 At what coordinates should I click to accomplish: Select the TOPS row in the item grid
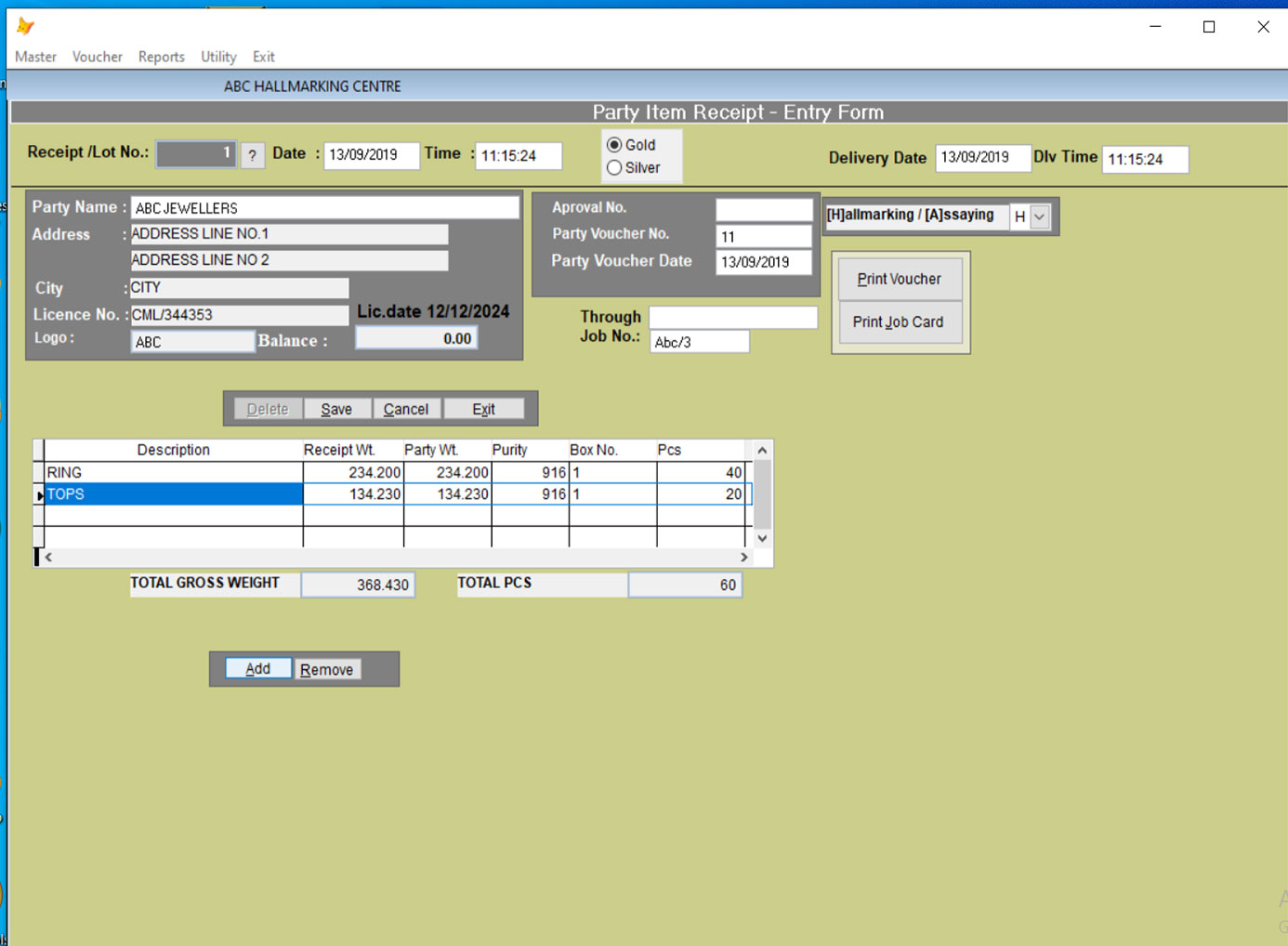coord(173,493)
